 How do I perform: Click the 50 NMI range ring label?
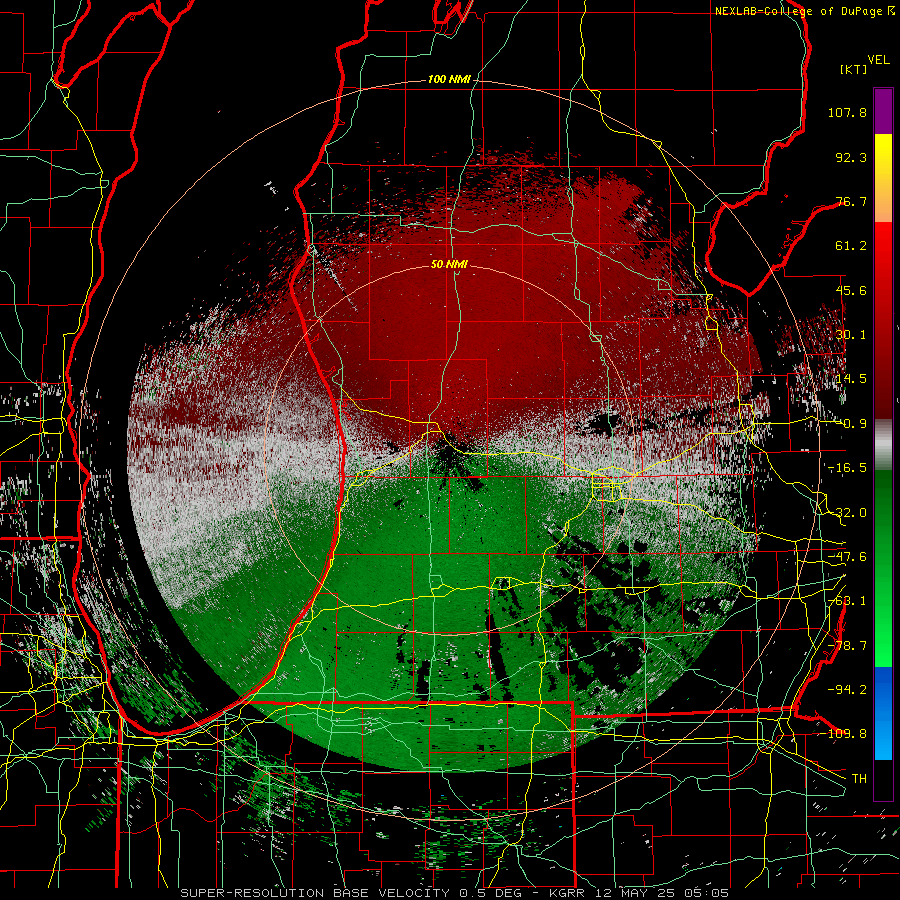(449, 265)
